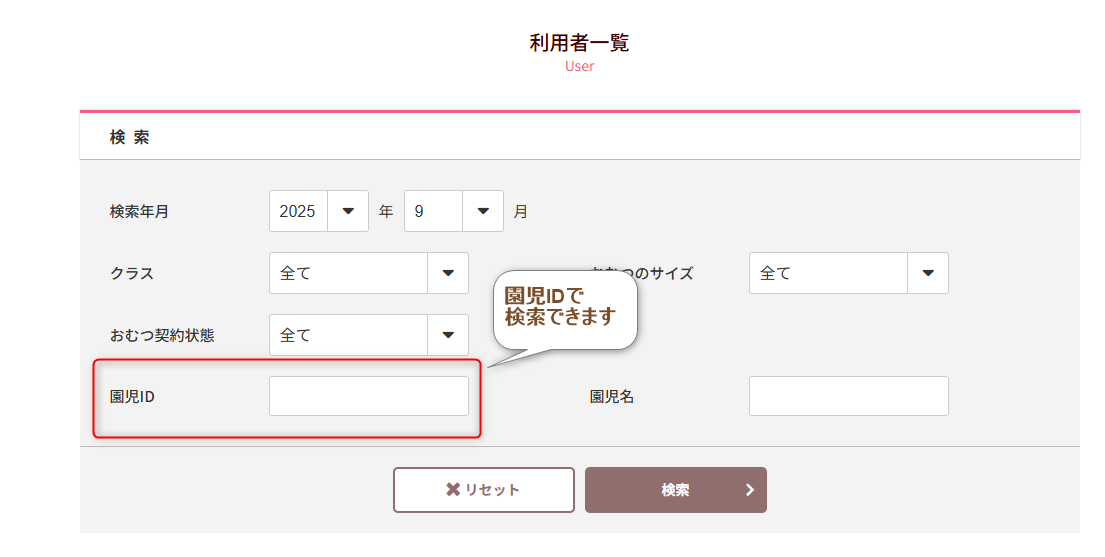Click the 園児ID label
This screenshot has width=1105, height=557.
(x=132, y=397)
